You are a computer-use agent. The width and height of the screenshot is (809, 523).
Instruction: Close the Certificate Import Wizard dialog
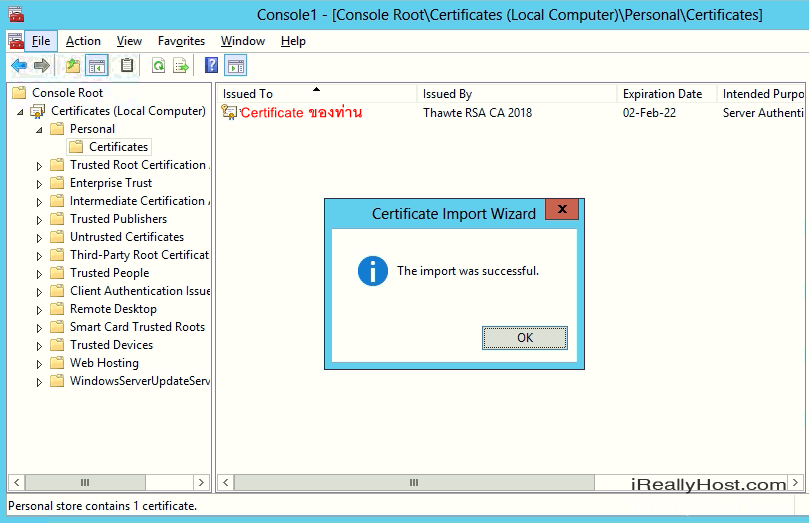pyautogui.click(x=562, y=209)
